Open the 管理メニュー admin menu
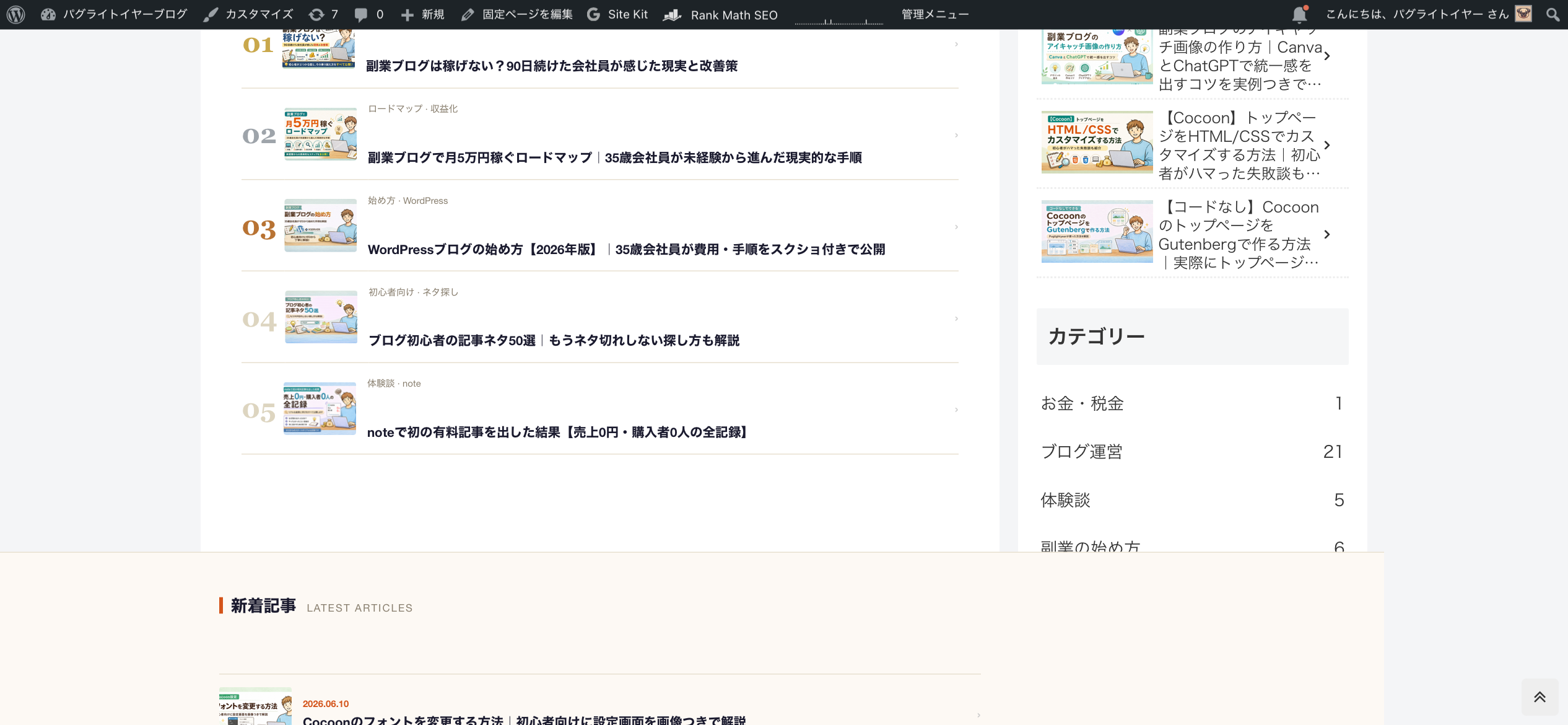This screenshot has height=725, width=1568. point(935,14)
